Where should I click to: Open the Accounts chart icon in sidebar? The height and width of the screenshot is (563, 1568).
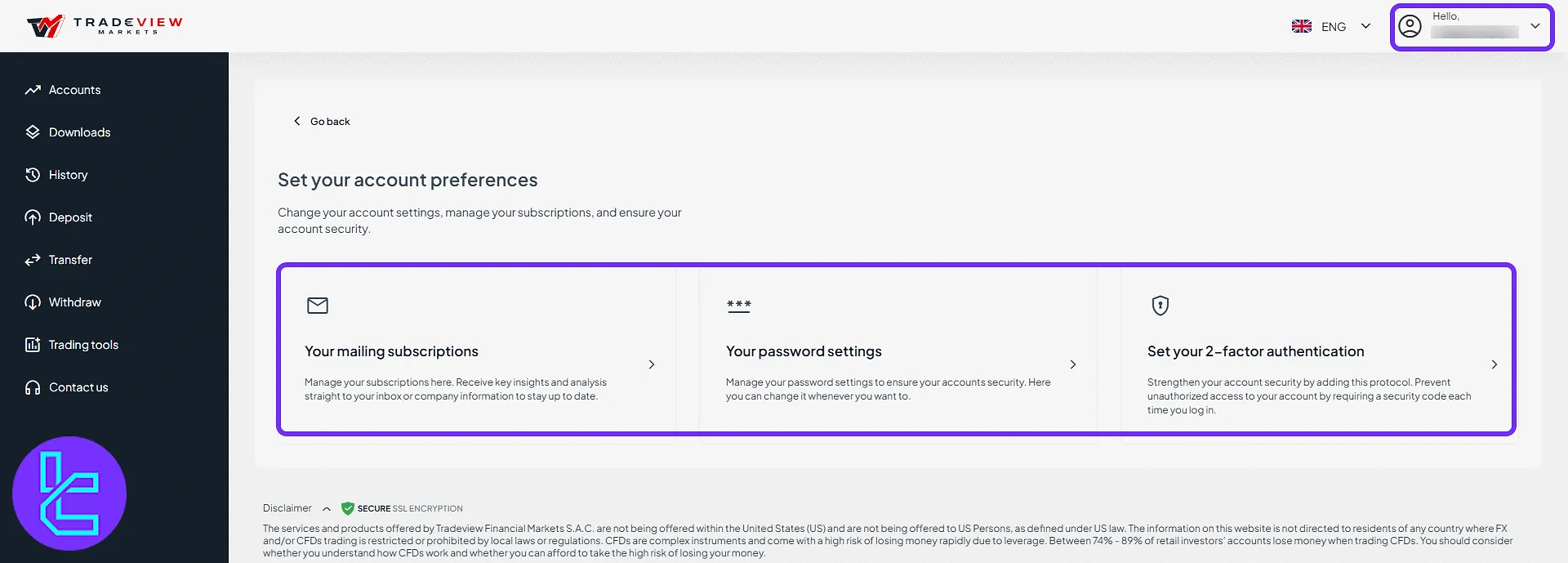[x=33, y=90]
